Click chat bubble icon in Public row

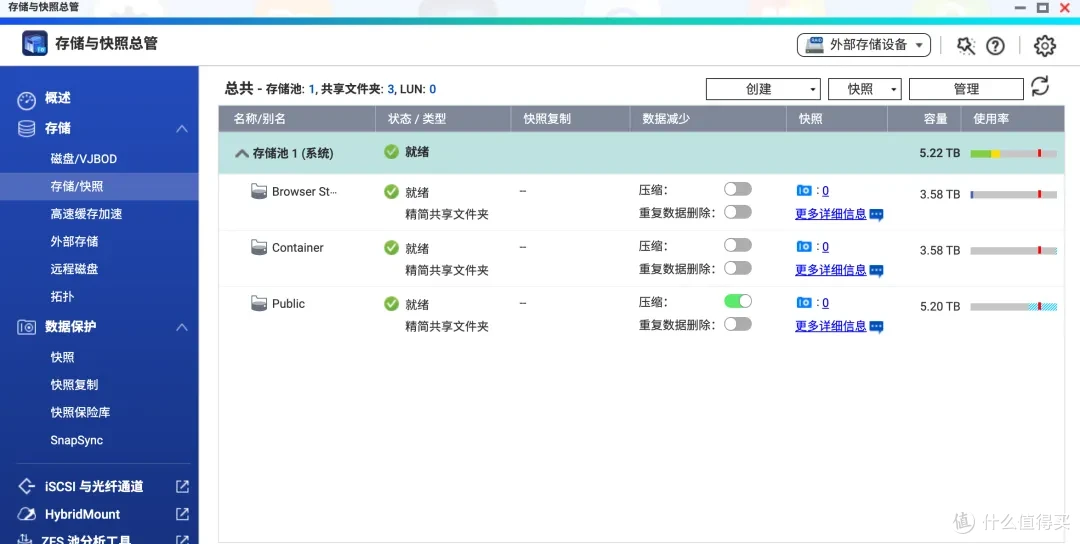[876, 326]
